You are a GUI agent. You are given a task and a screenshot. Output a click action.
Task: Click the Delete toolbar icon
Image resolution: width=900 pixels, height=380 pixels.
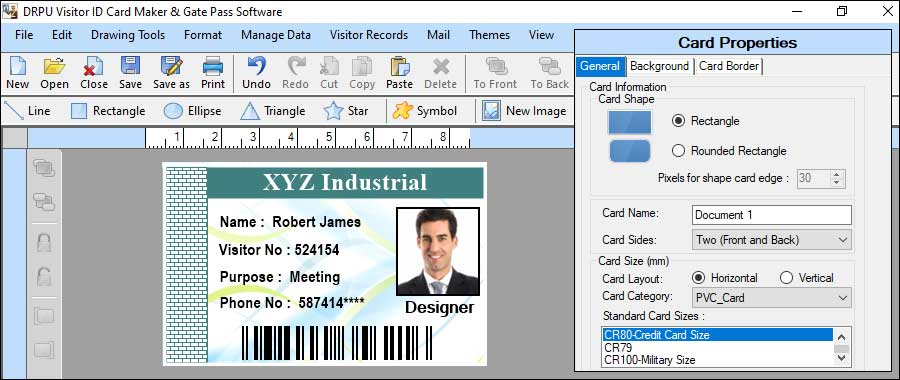tap(440, 73)
